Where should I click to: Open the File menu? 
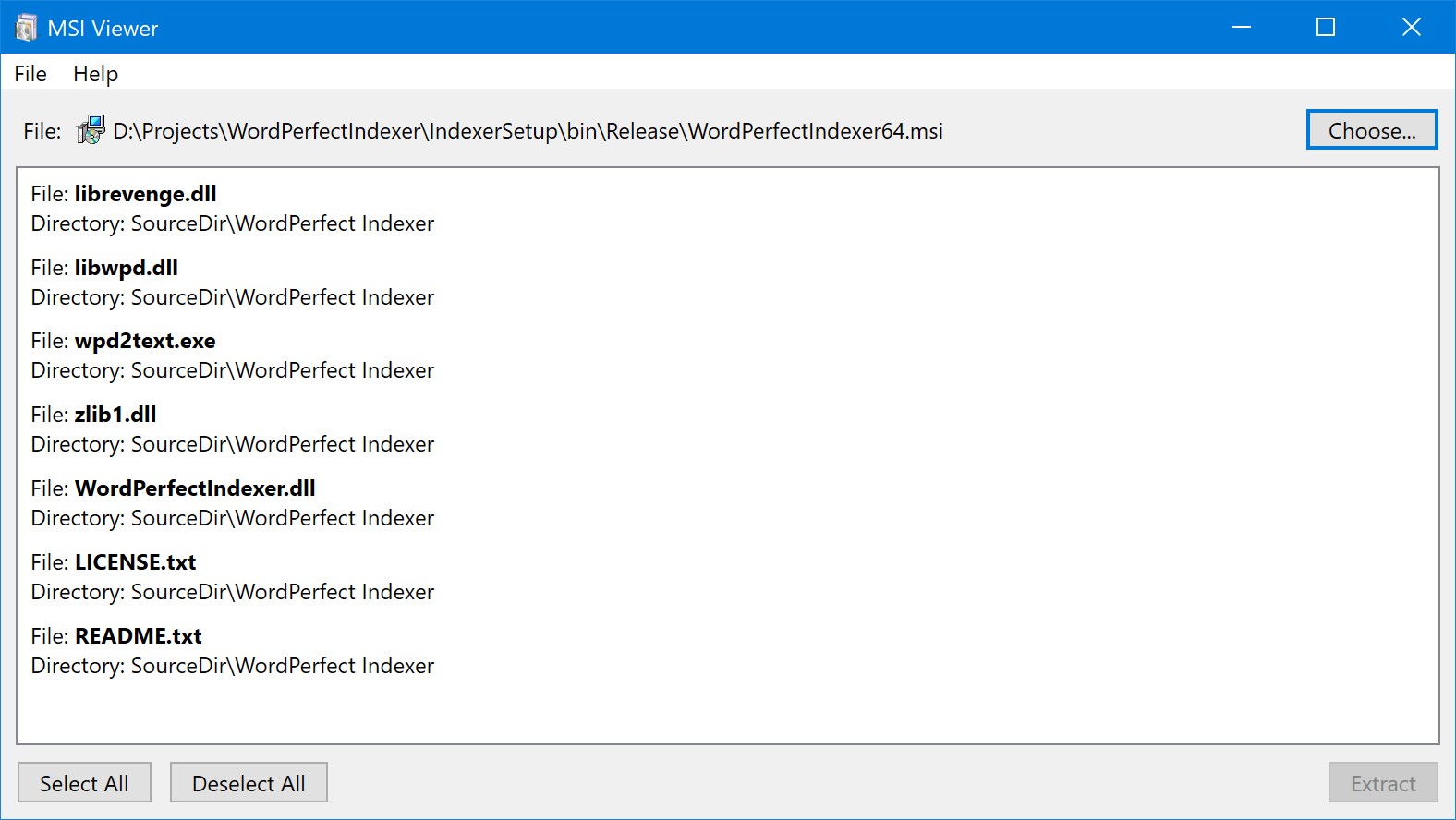point(30,74)
